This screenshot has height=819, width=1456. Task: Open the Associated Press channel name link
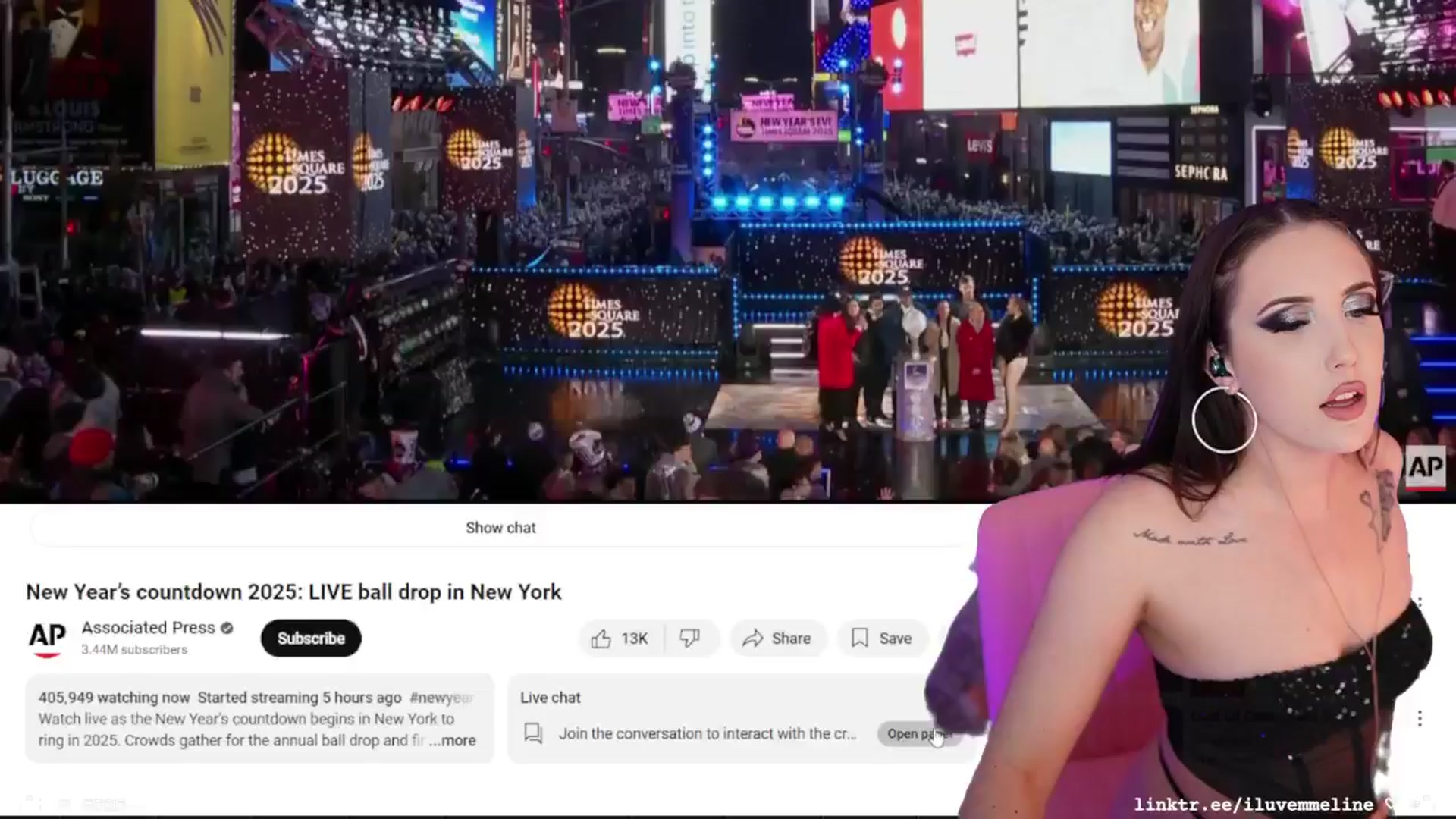coord(149,628)
